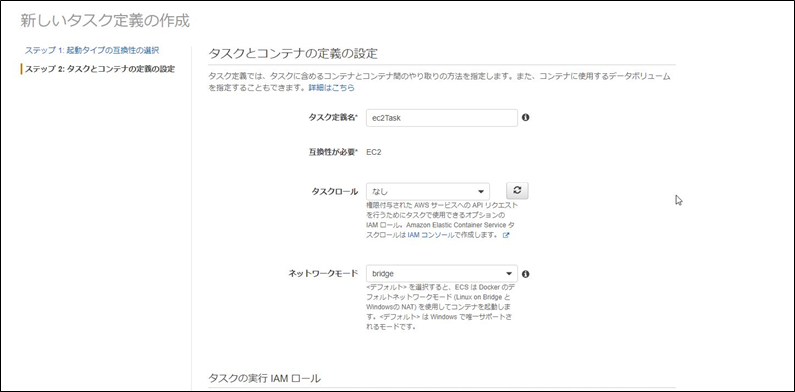This screenshot has height=392, width=795.
Task: Click the 互換性が必要 label
Action: tap(333, 152)
